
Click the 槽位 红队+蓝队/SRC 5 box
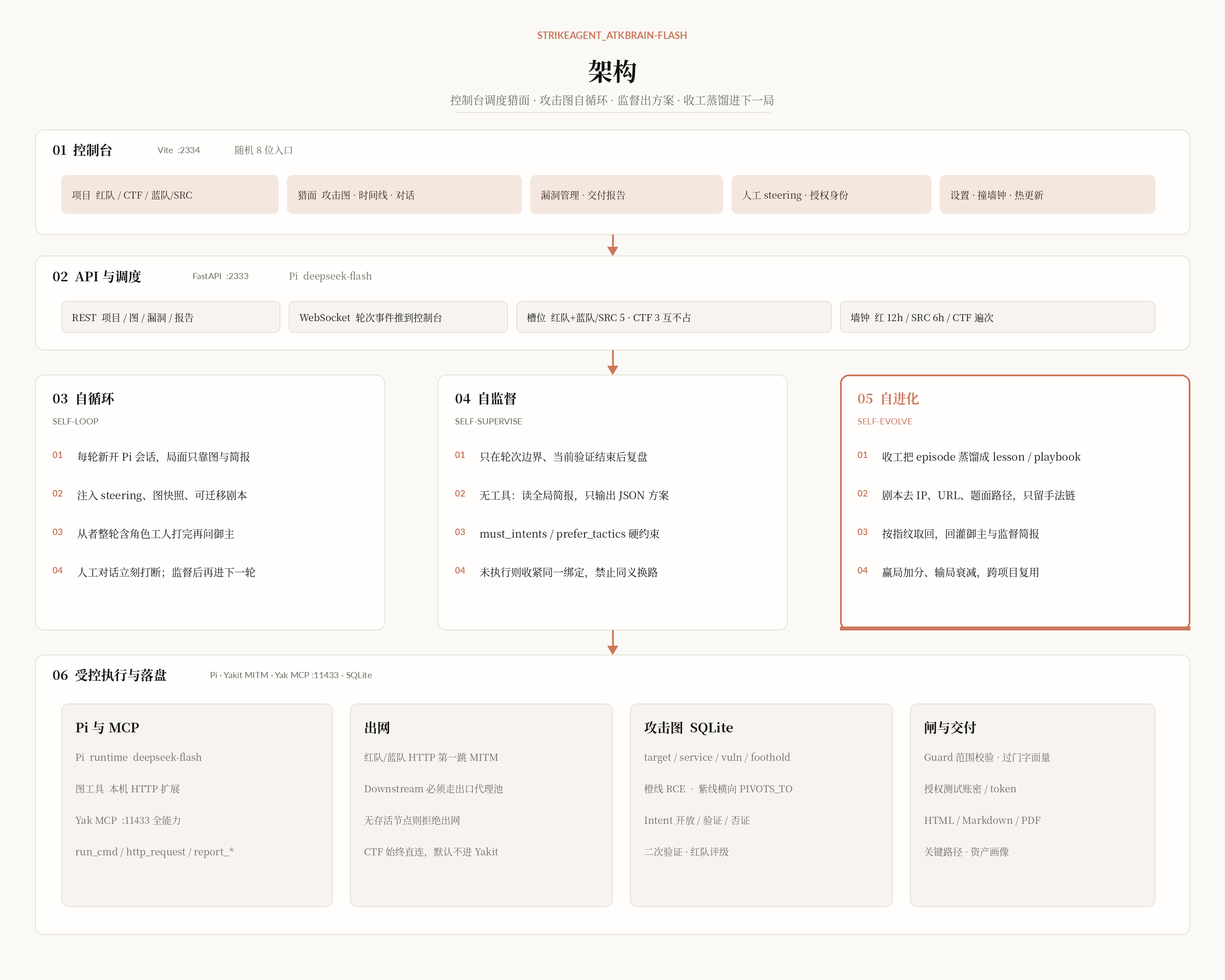click(673, 317)
